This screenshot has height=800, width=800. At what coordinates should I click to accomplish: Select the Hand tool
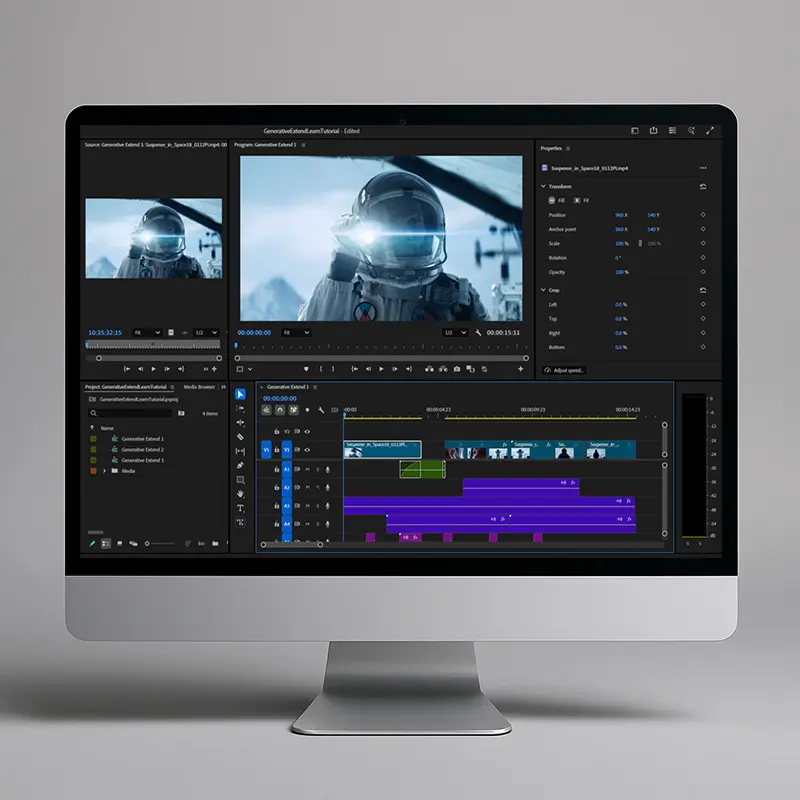[240, 494]
